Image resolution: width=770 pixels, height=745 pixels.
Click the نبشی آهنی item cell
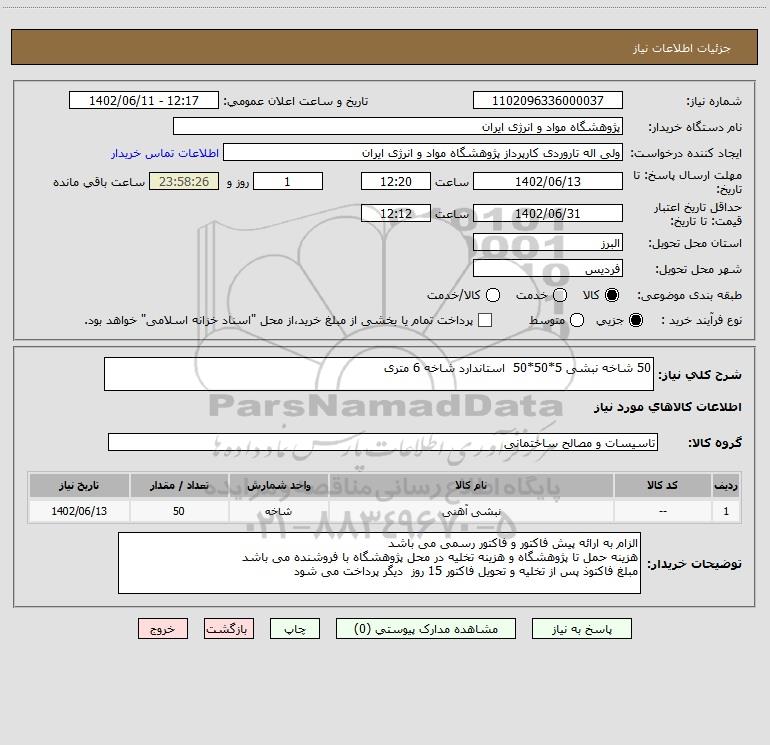pos(471,511)
